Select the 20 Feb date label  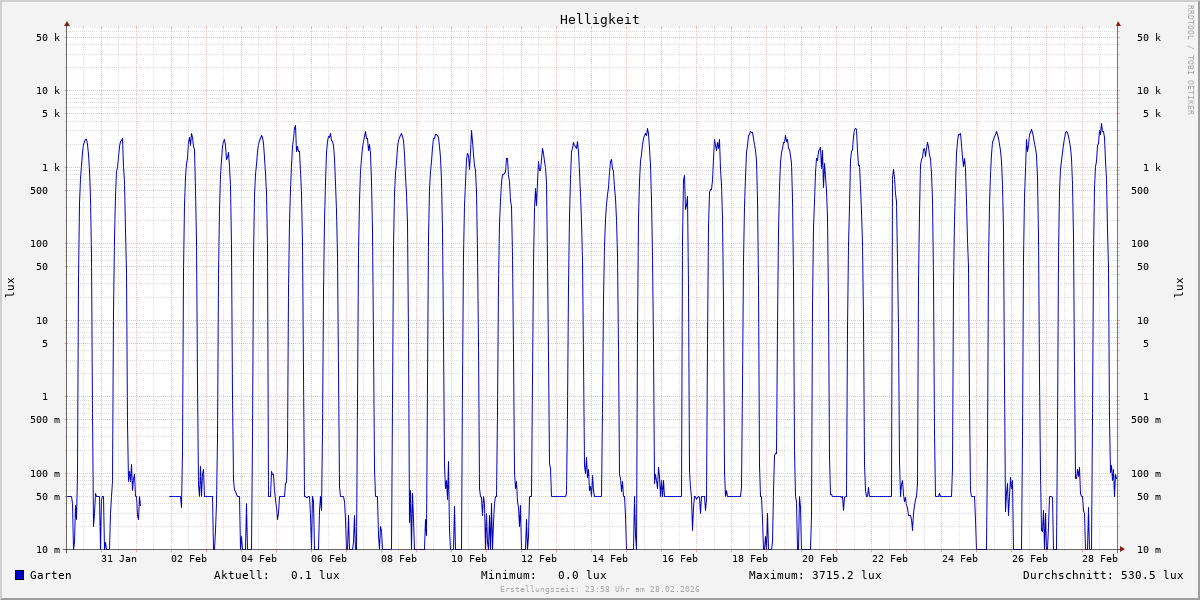pos(820,558)
